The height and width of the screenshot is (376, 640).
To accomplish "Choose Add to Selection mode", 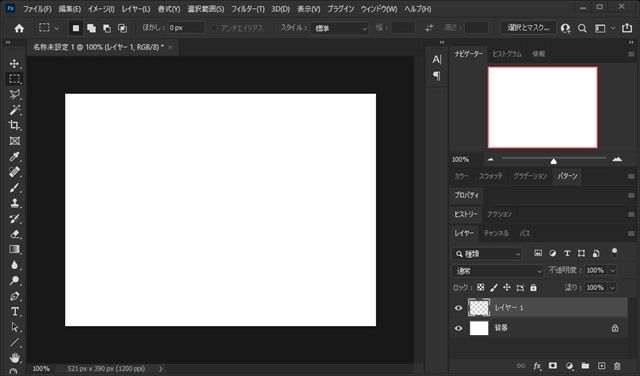I will pos(91,28).
